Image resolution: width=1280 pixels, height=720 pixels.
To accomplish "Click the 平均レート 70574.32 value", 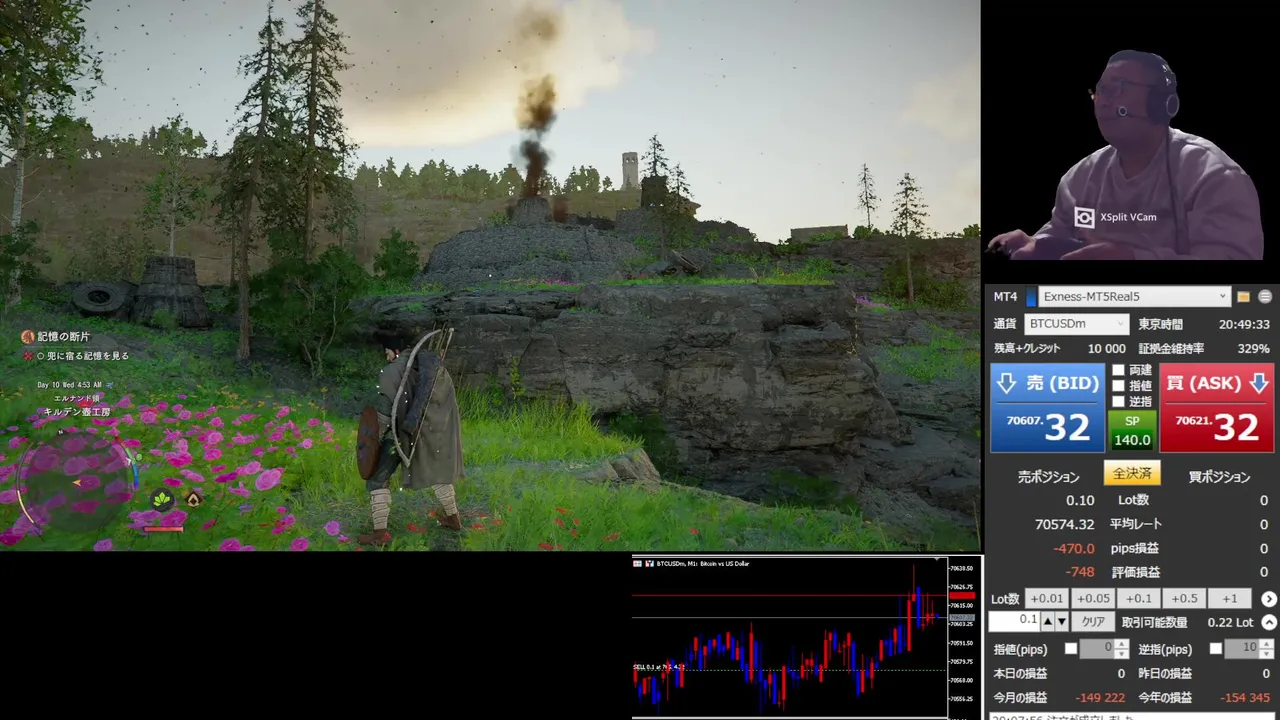I will pos(1065,524).
